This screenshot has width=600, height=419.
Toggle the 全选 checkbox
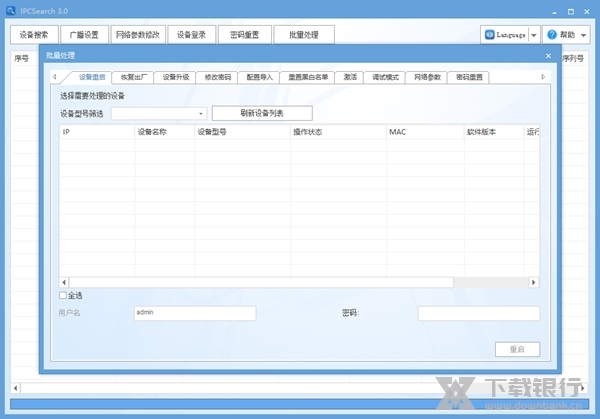click(63, 295)
